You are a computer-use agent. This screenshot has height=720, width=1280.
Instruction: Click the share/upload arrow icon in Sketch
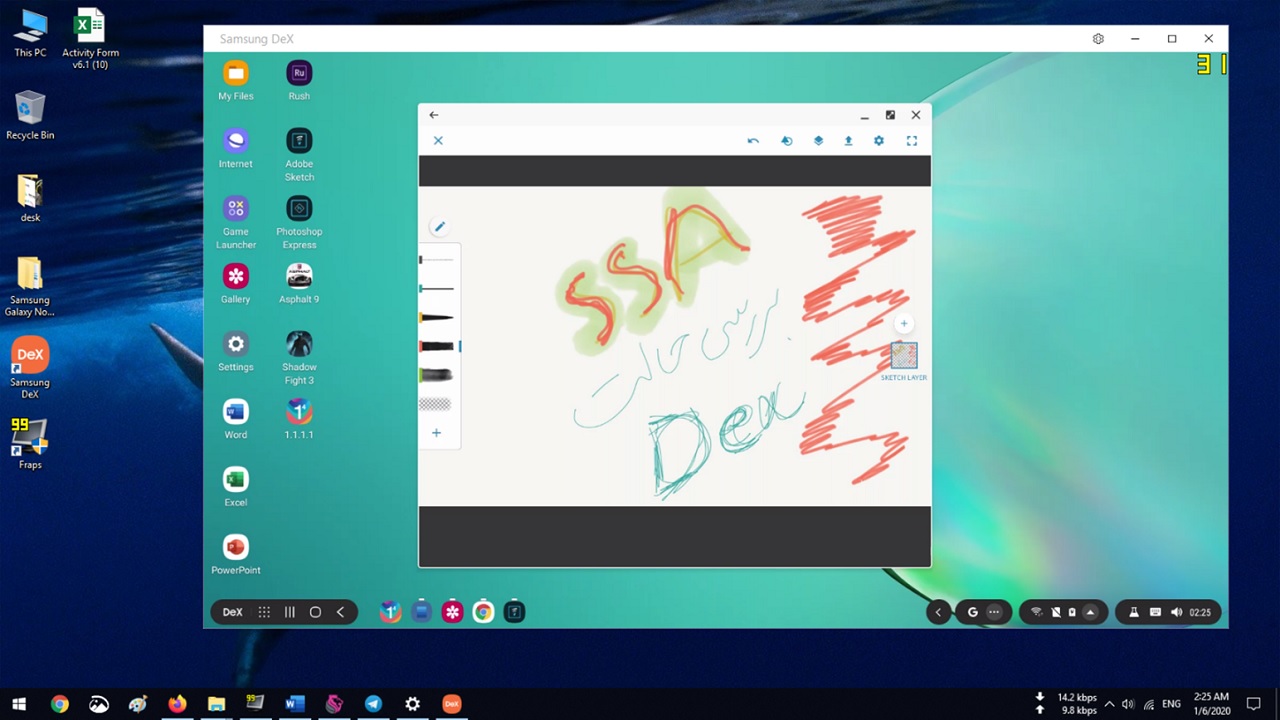[848, 141]
